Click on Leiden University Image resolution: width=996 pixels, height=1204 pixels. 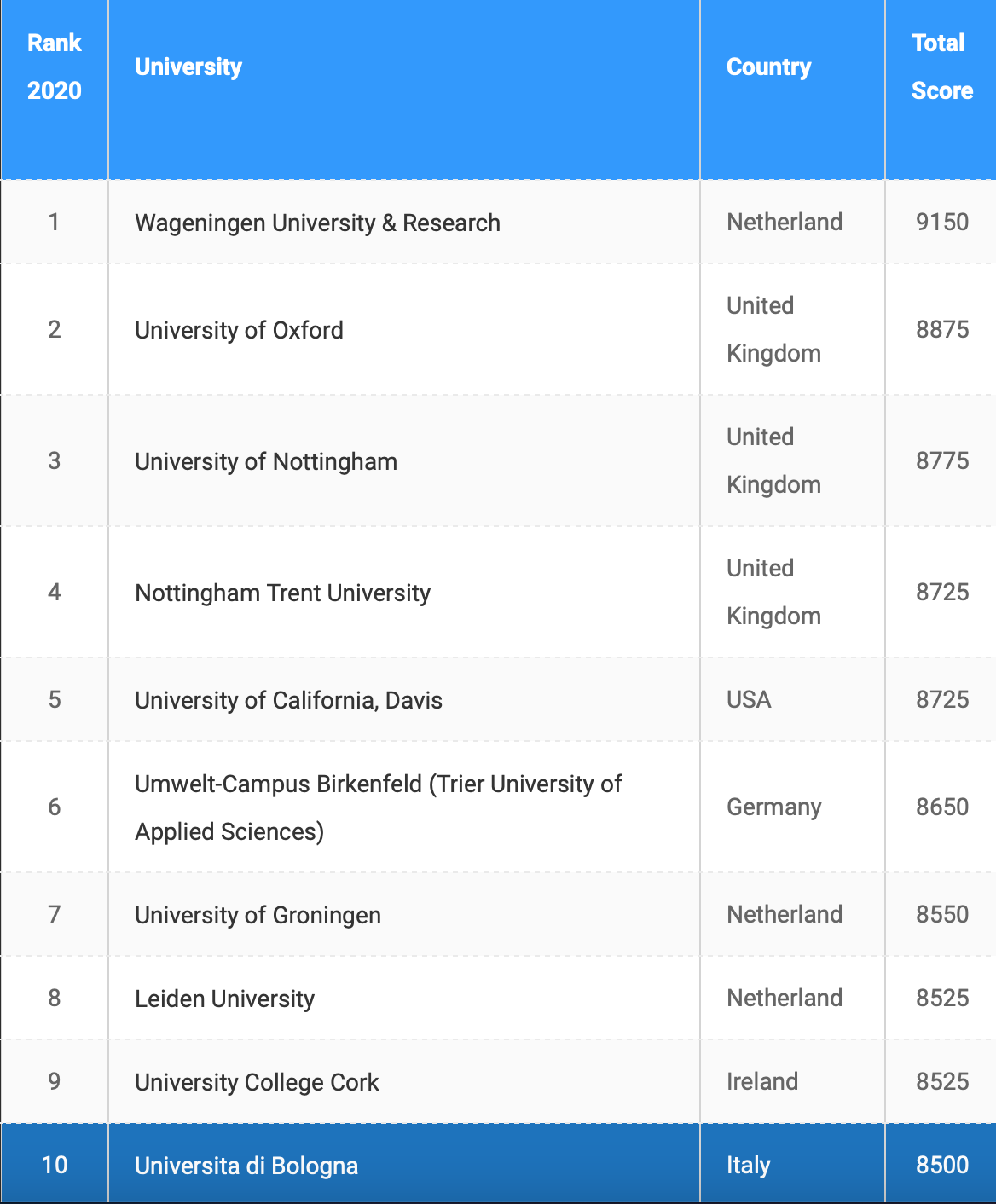click(224, 999)
